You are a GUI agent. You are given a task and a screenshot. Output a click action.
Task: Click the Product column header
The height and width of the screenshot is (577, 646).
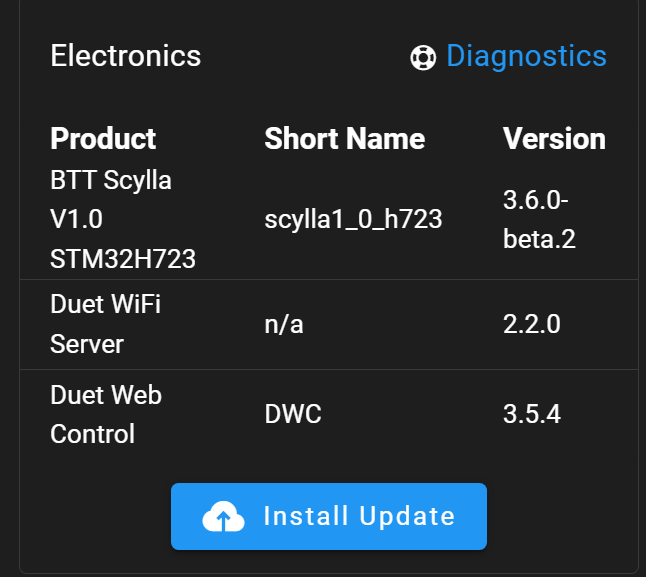tap(103, 138)
